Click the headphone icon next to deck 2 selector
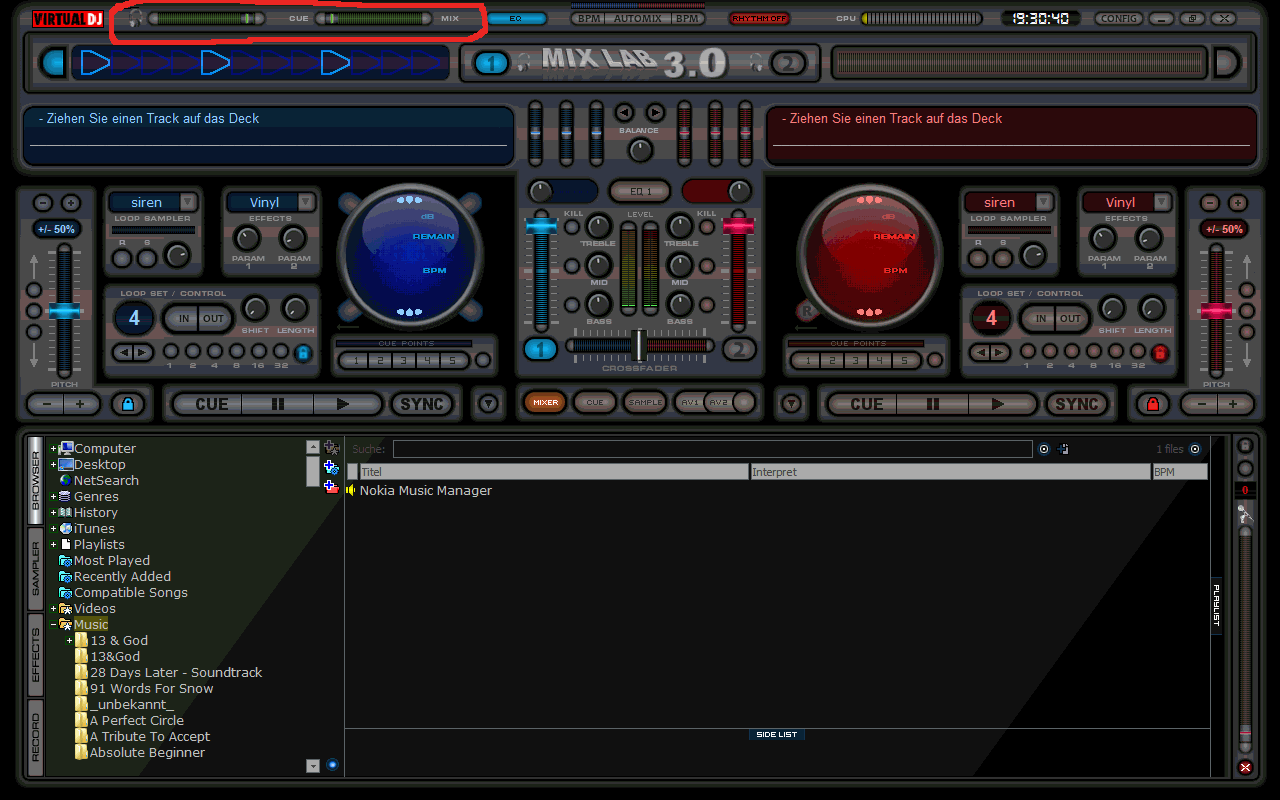The image size is (1280, 800). click(757, 63)
